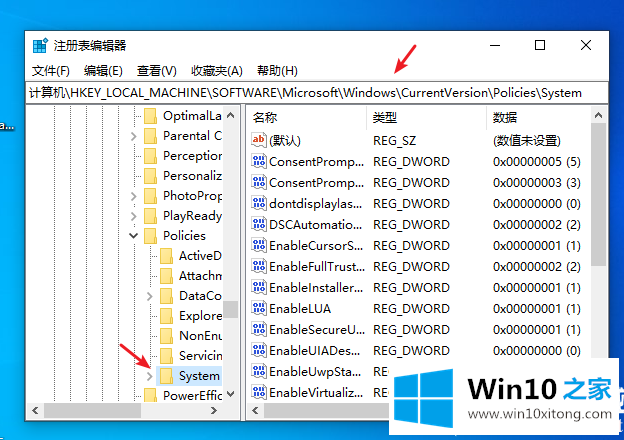Viewport: 624px width, 440px height.
Task: Expand the PhotoProp tree node
Action: [134, 196]
